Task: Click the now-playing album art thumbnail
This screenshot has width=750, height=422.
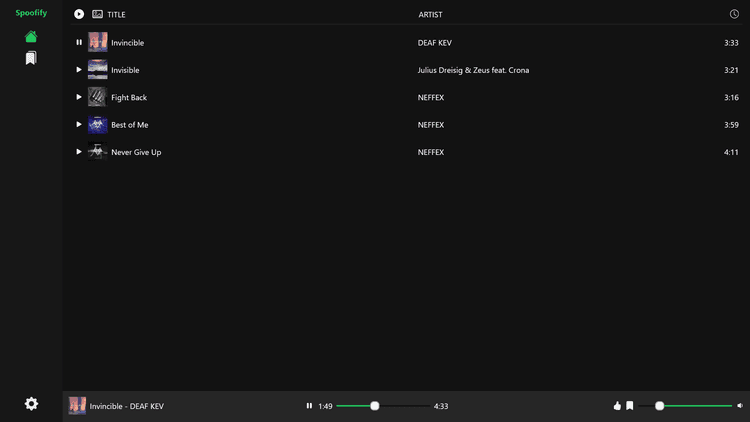Action: click(77, 405)
